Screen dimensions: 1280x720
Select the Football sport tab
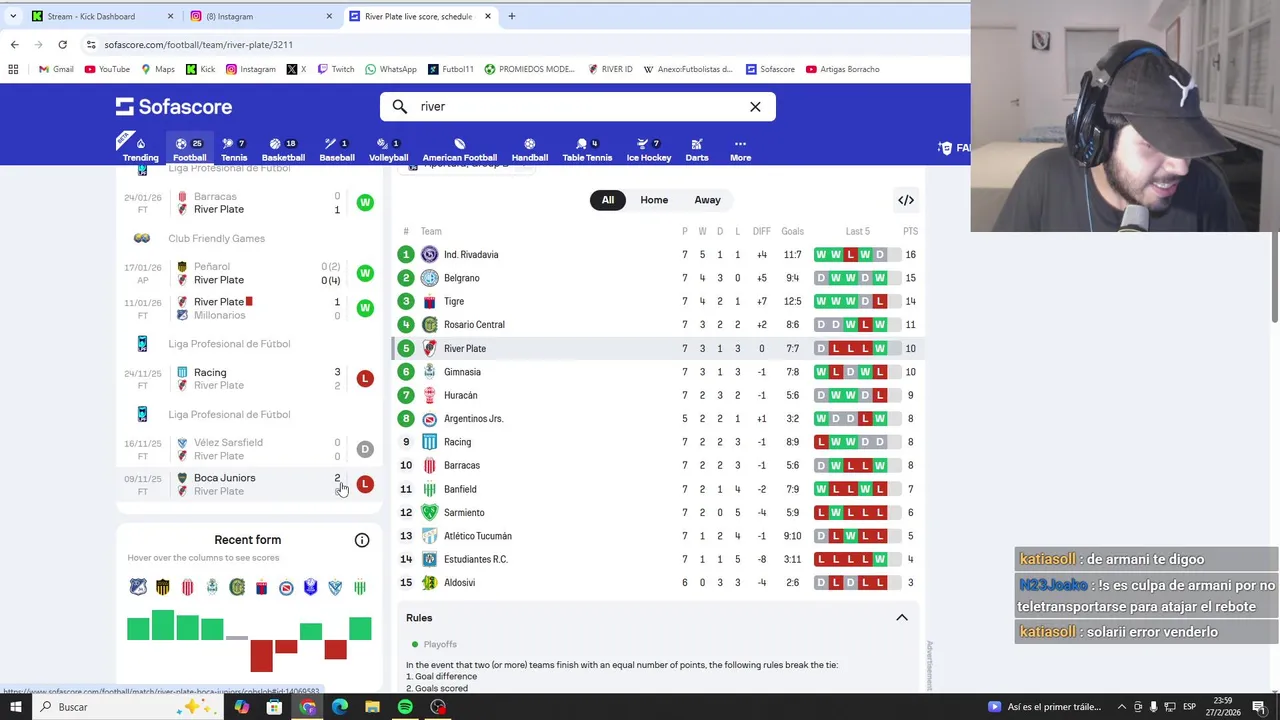point(189,150)
